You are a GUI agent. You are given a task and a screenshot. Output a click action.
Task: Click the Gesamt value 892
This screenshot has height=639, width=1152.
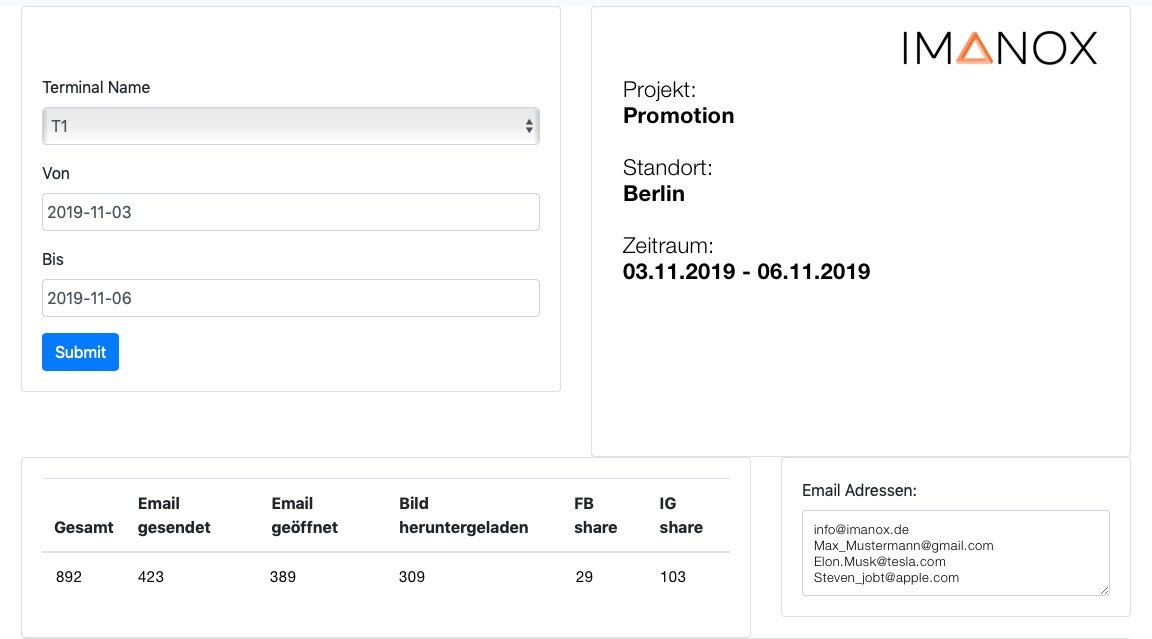click(69, 577)
